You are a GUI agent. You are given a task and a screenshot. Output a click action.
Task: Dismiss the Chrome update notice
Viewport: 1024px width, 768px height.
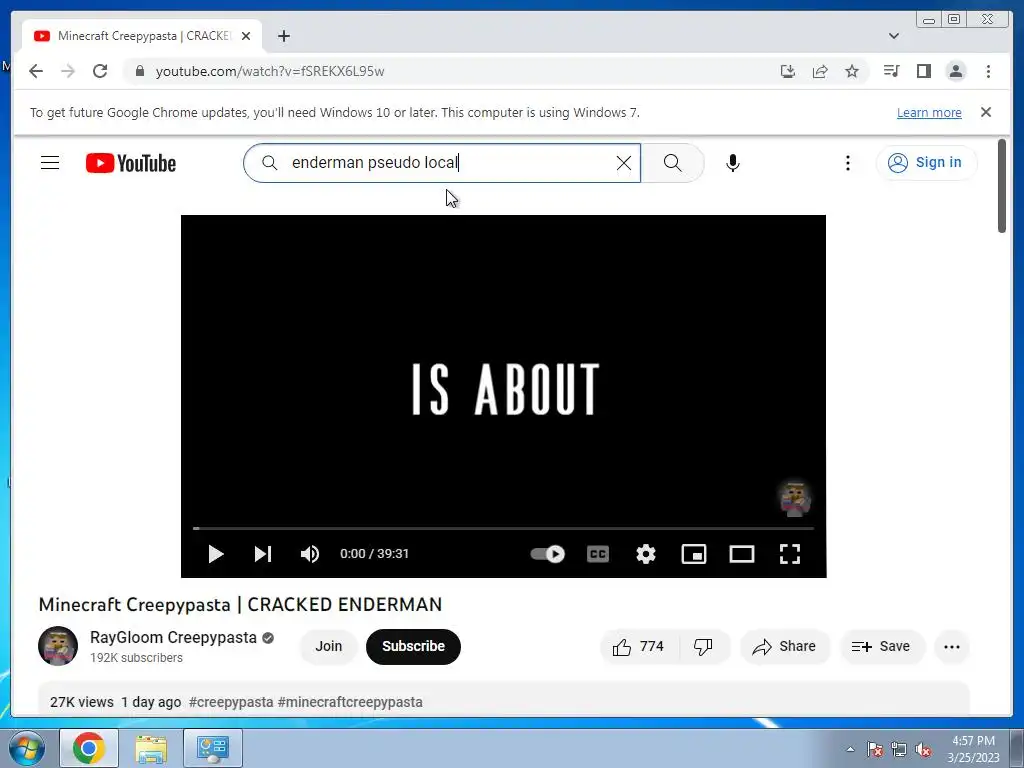point(986,112)
